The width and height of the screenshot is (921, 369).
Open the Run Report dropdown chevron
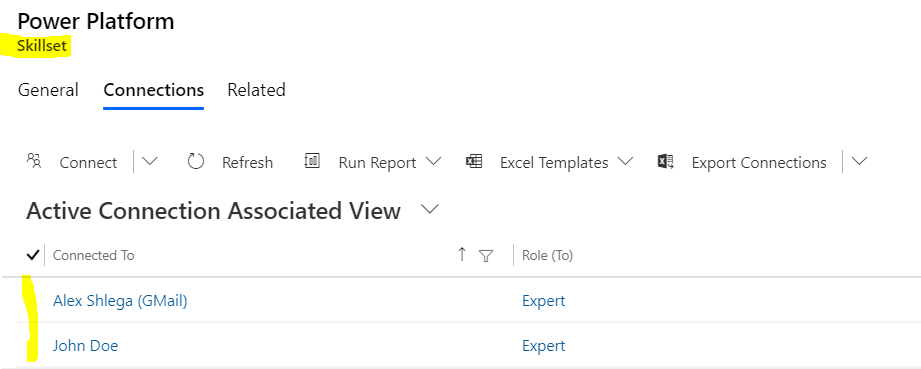point(433,161)
